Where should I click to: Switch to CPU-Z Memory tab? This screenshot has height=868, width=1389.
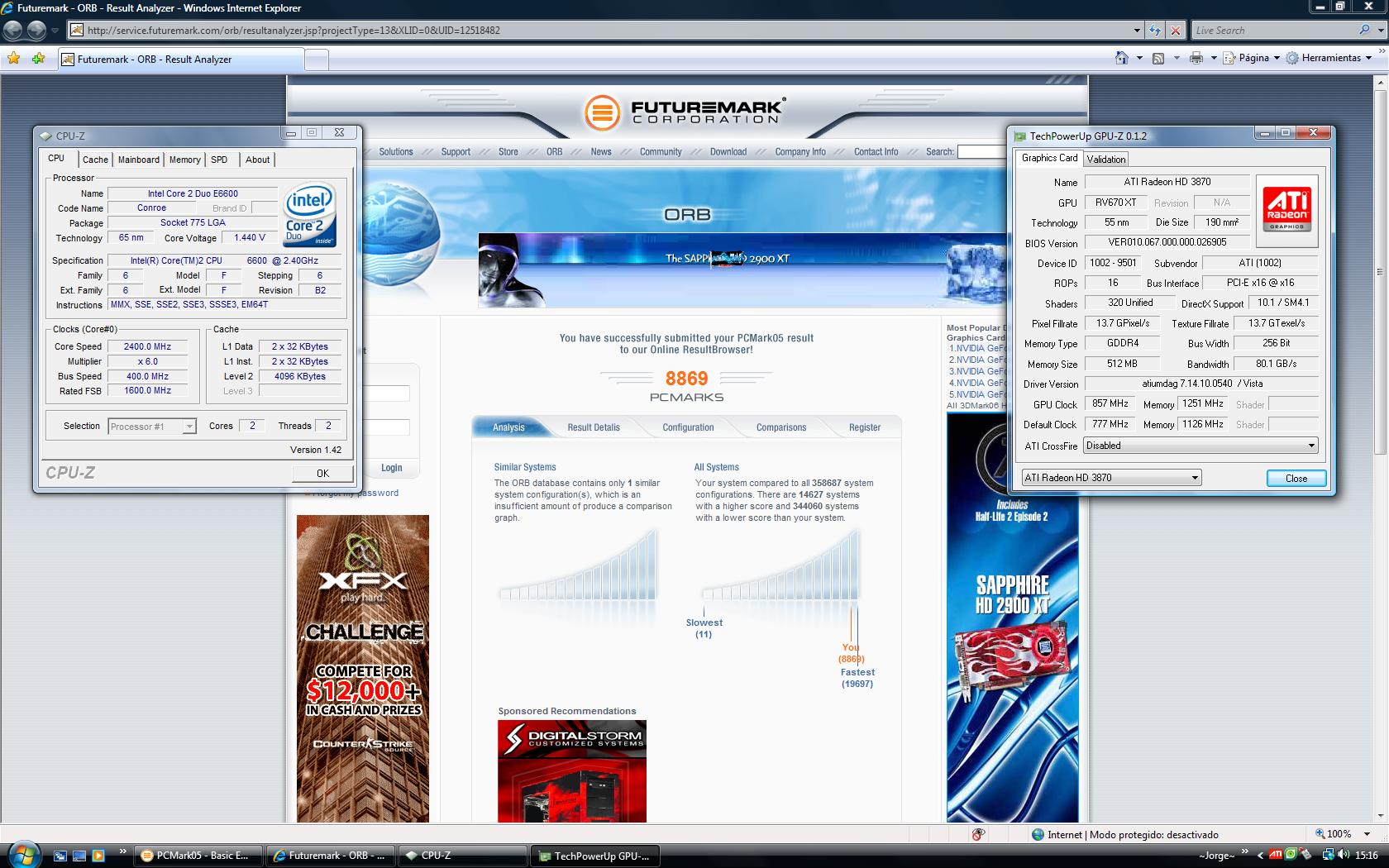pos(185,160)
